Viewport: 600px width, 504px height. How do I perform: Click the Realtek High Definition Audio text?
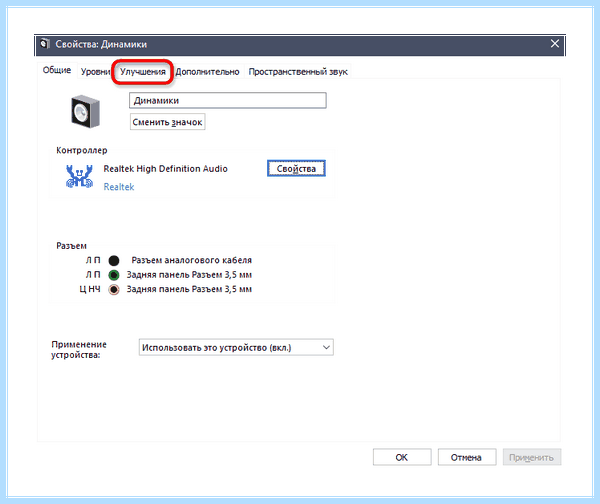(165, 169)
